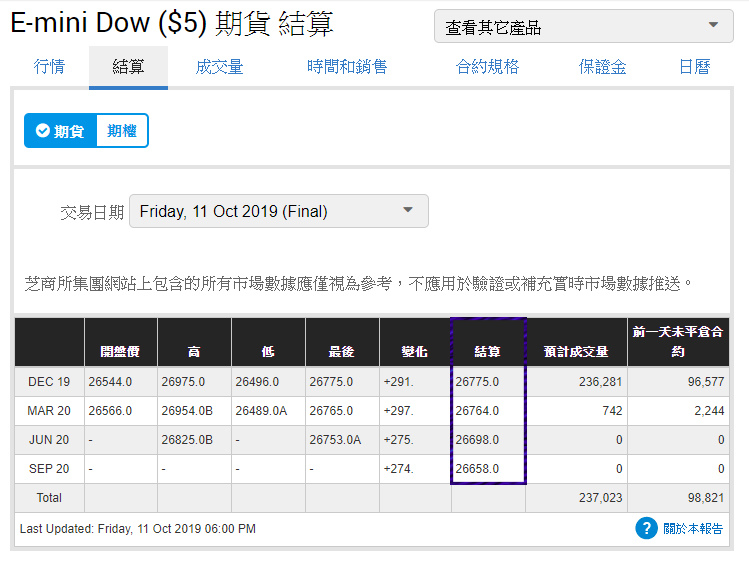
Task: Click DEC 19 high value 26975.0
Action: point(183,382)
